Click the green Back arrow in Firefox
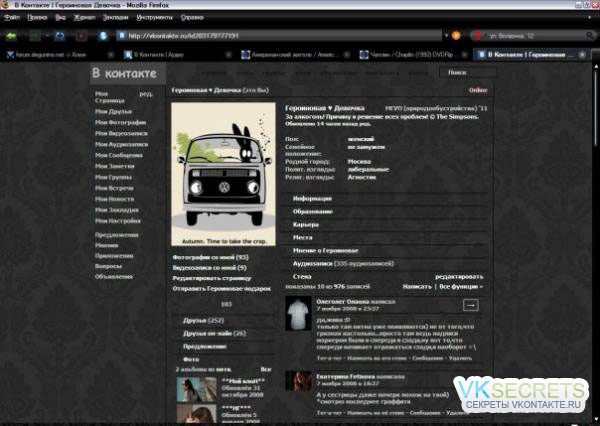The width and height of the screenshot is (600, 426). pyautogui.click(x=11, y=36)
